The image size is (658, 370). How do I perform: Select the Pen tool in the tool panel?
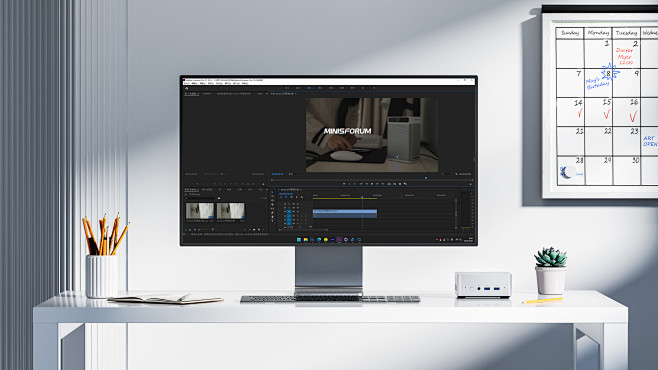(272, 213)
